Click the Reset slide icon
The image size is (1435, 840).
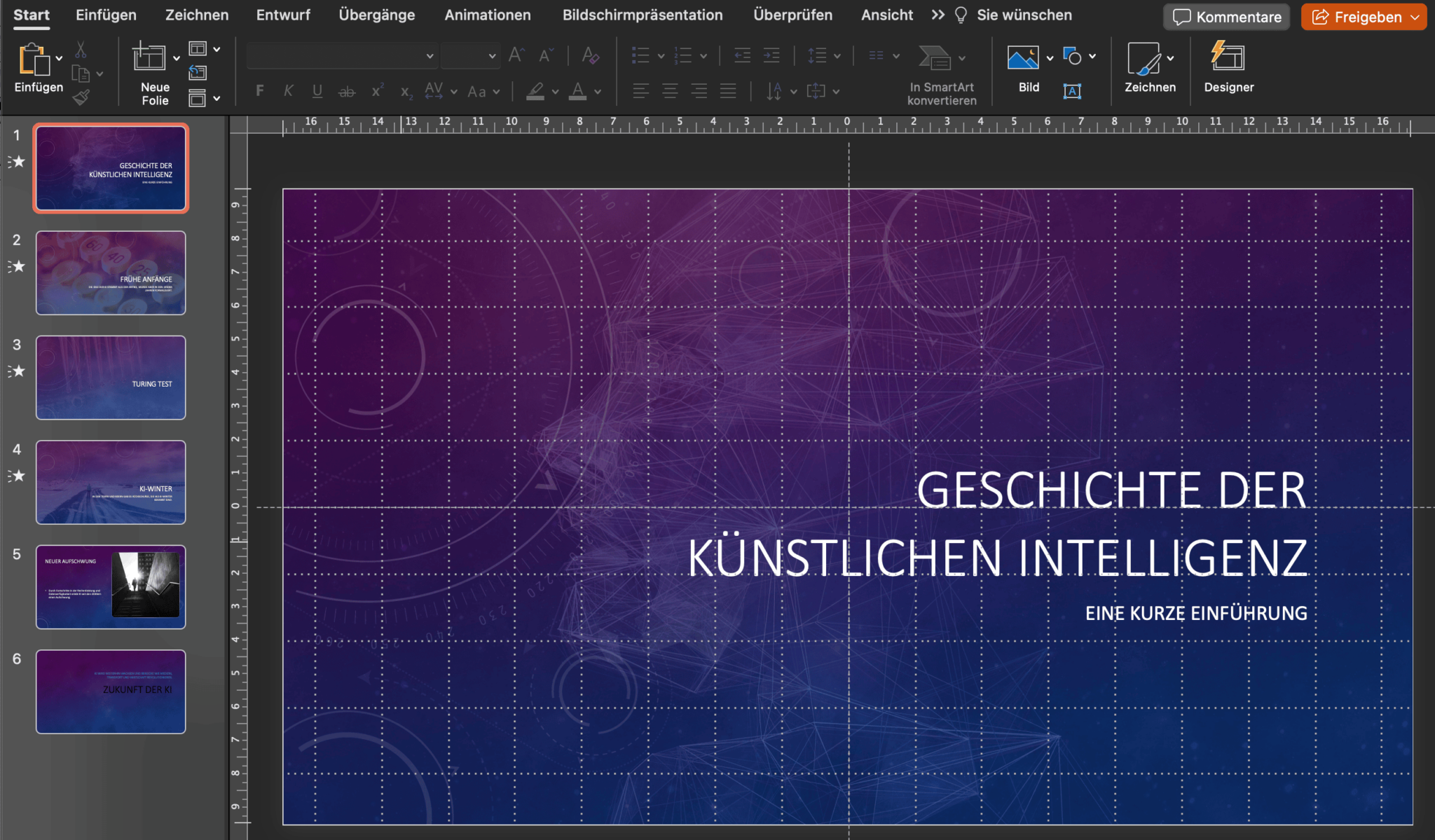[x=198, y=72]
